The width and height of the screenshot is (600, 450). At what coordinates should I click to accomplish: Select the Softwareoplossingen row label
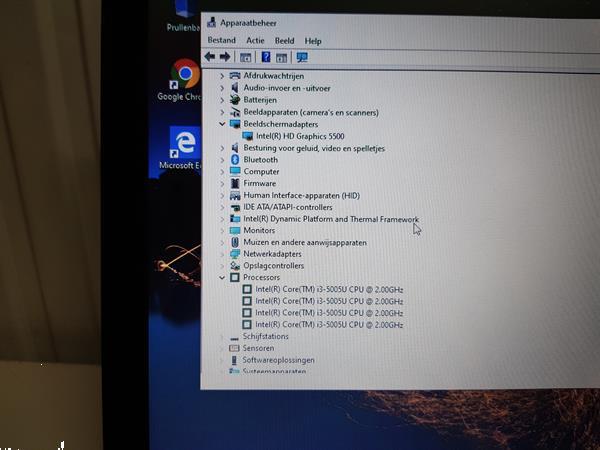[x=279, y=360]
